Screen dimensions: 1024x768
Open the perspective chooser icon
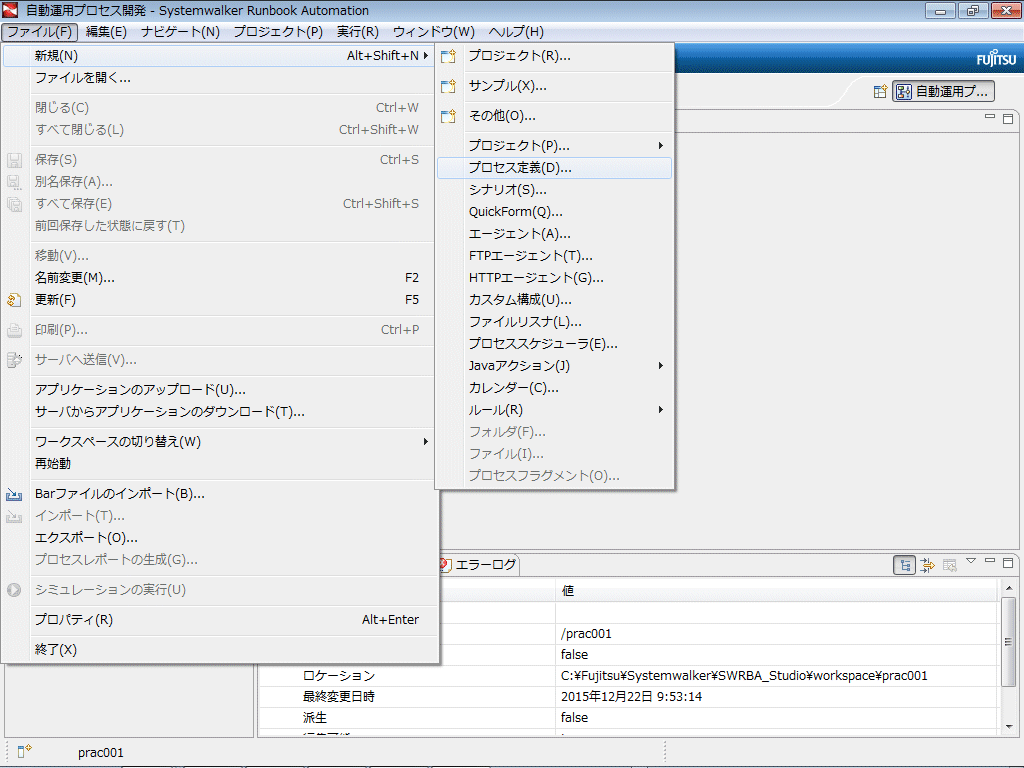point(880,91)
